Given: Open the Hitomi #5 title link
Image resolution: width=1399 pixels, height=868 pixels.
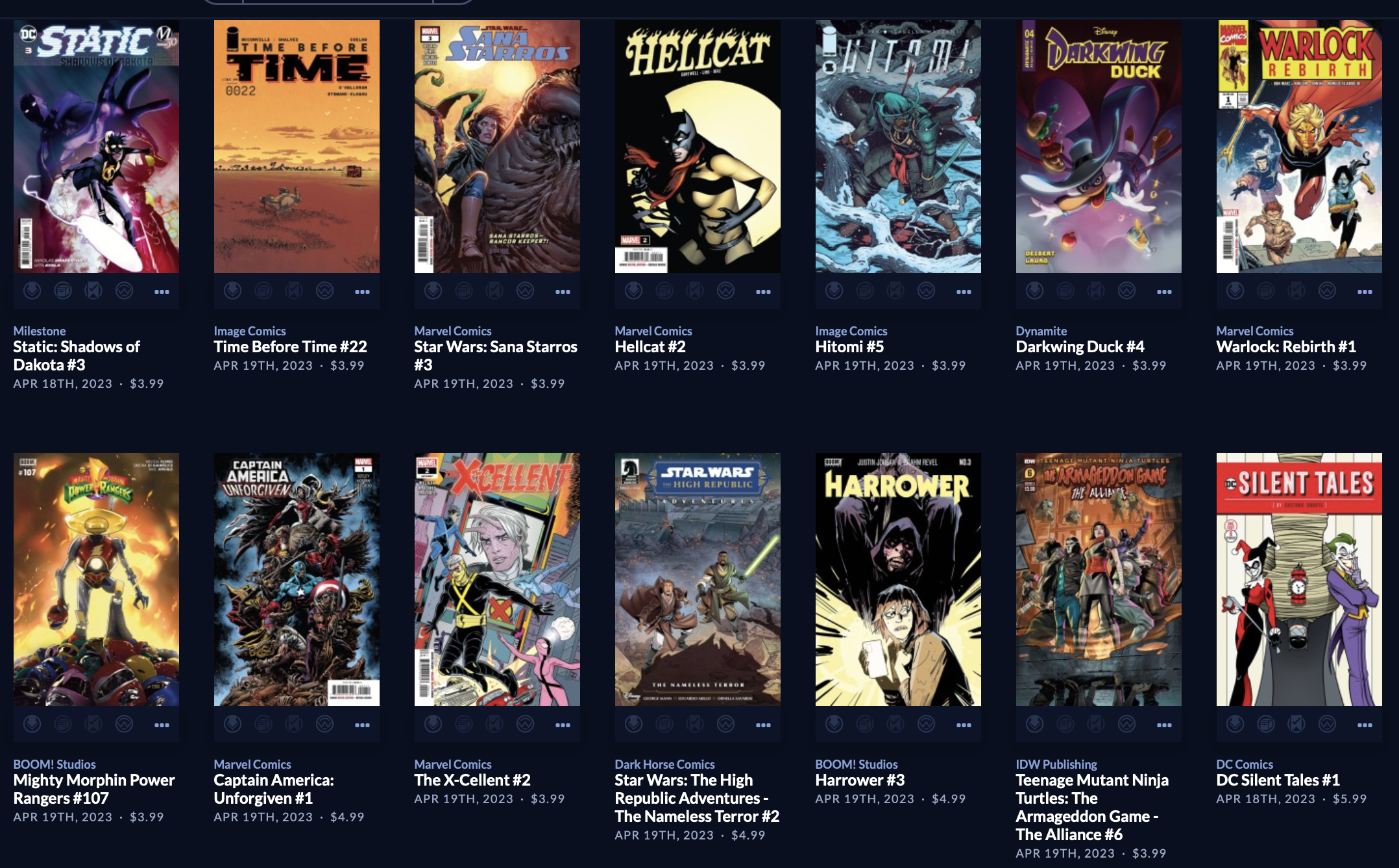Looking at the screenshot, I should 849,347.
